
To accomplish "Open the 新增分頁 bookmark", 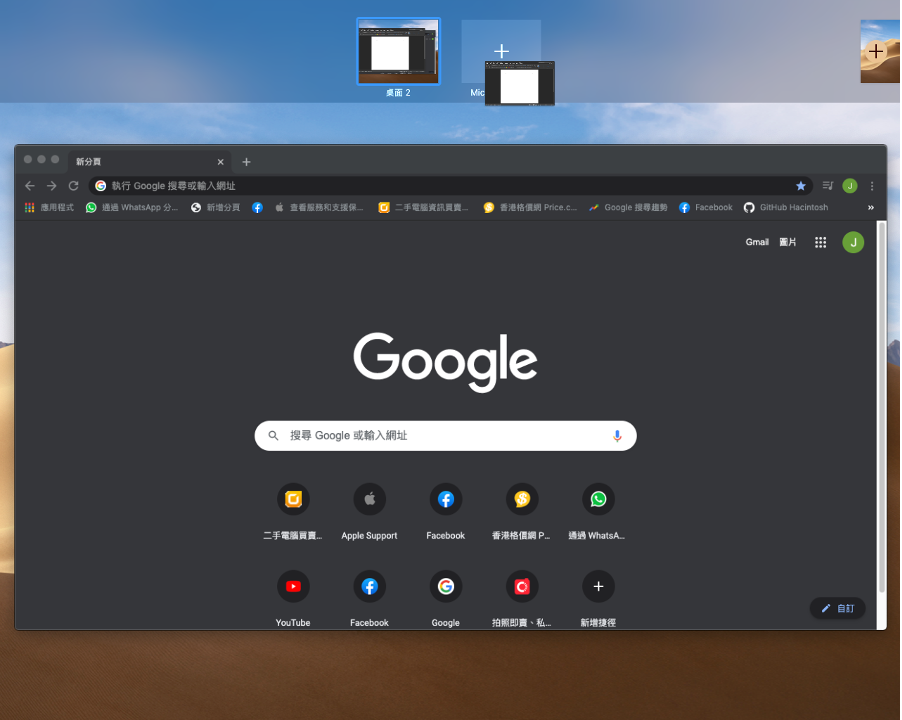I will tap(216, 208).
